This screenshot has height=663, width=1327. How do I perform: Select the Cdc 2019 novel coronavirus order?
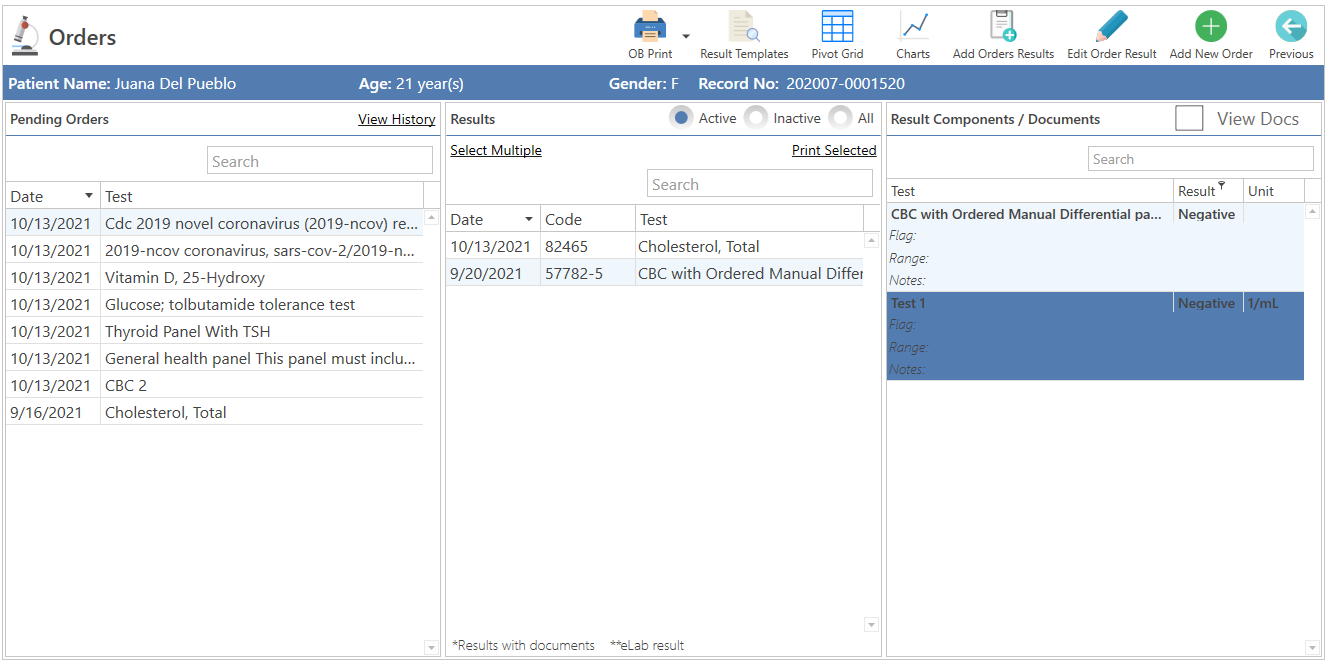pos(215,223)
